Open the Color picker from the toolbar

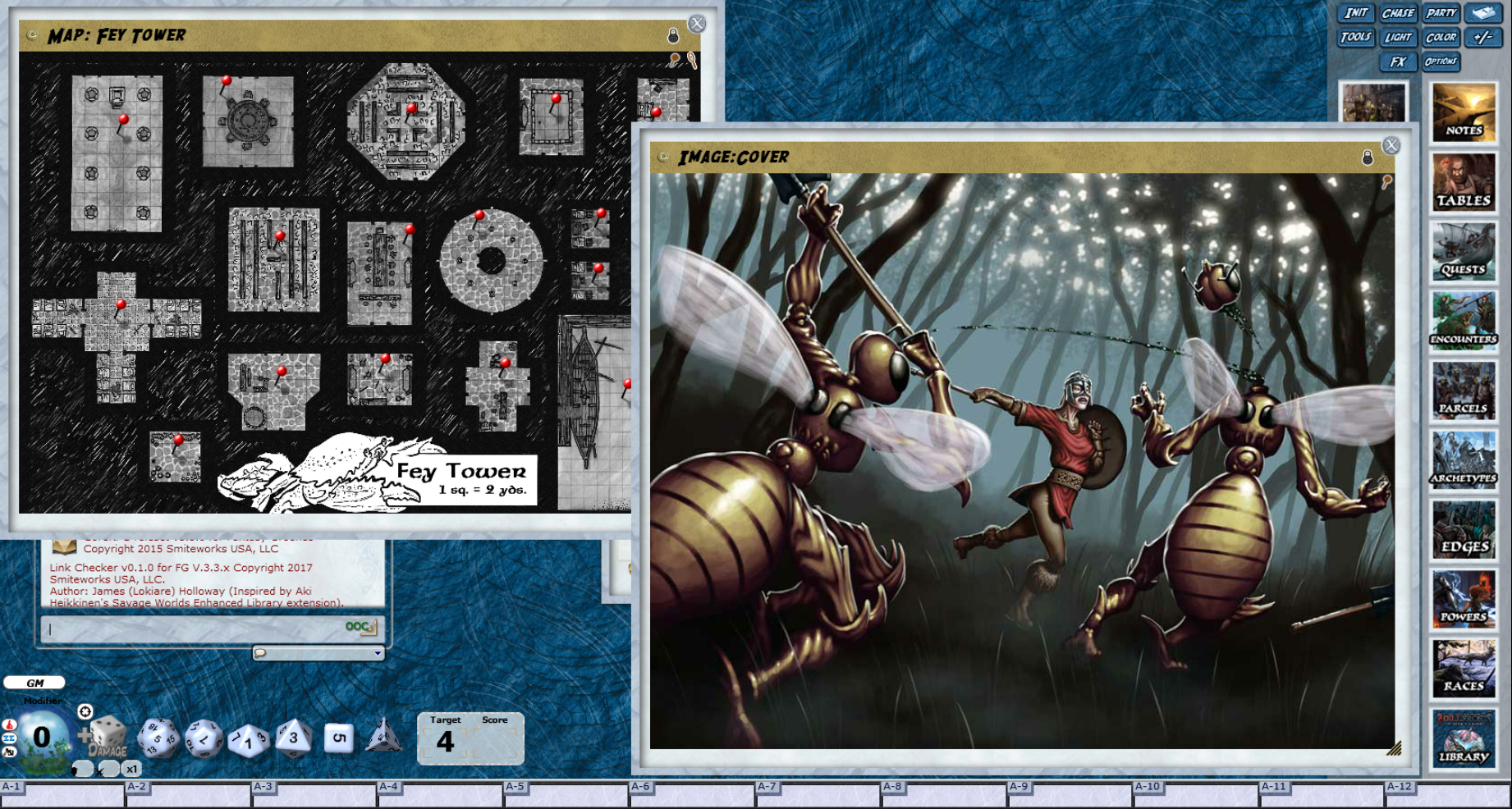pyautogui.click(x=1441, y=38)
